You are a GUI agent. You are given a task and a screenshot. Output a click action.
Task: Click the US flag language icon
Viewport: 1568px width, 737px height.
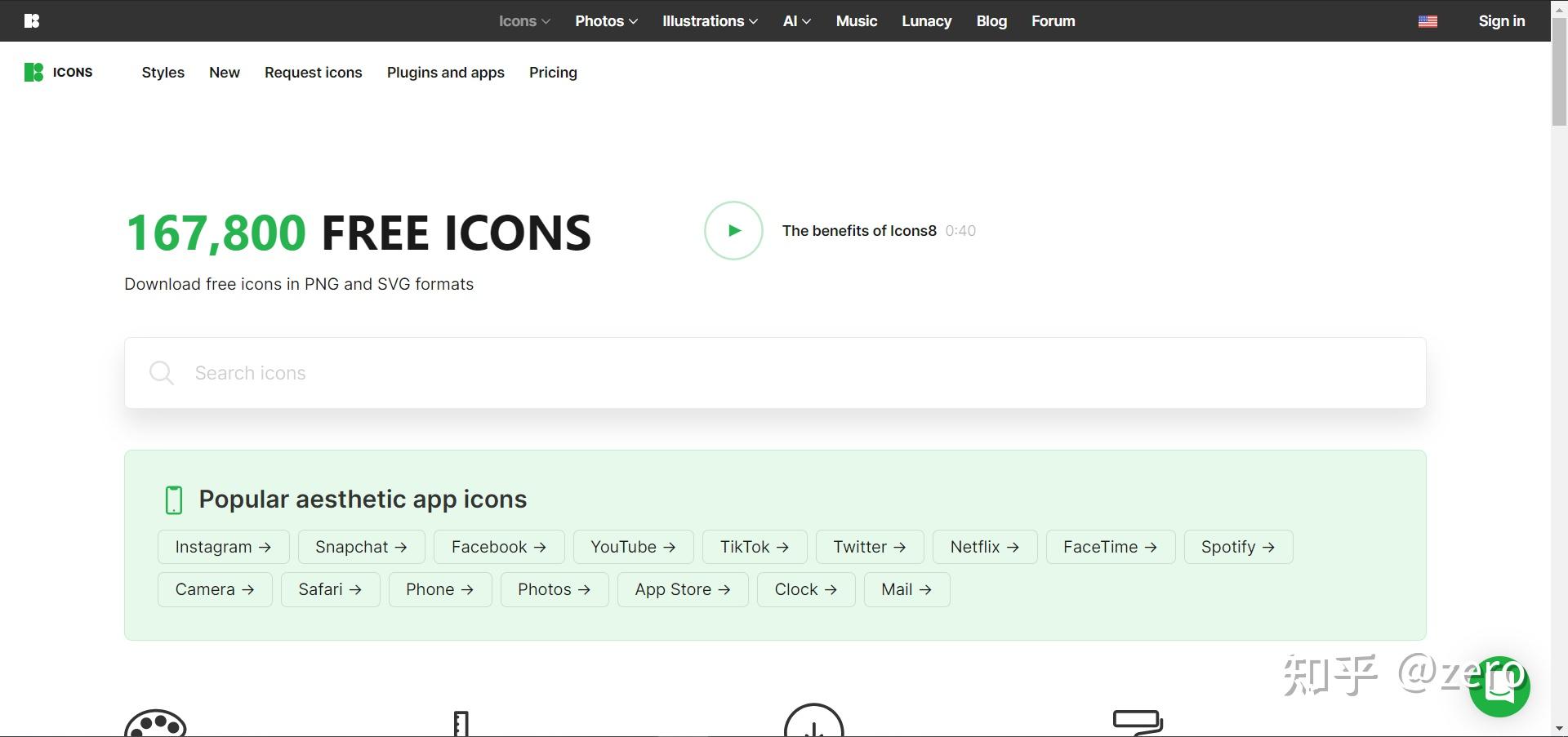[x=1428, y=21]
